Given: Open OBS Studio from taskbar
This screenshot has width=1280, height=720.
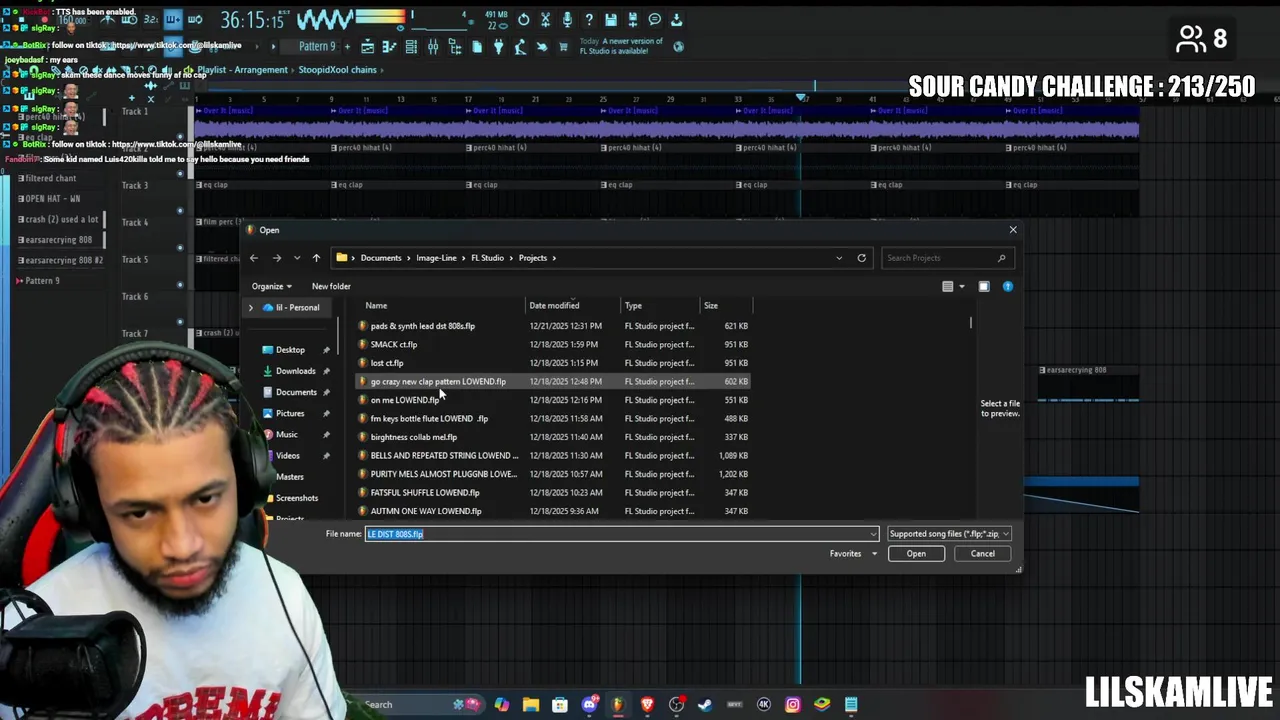Looking at the screenshot, I should [676, 705].
